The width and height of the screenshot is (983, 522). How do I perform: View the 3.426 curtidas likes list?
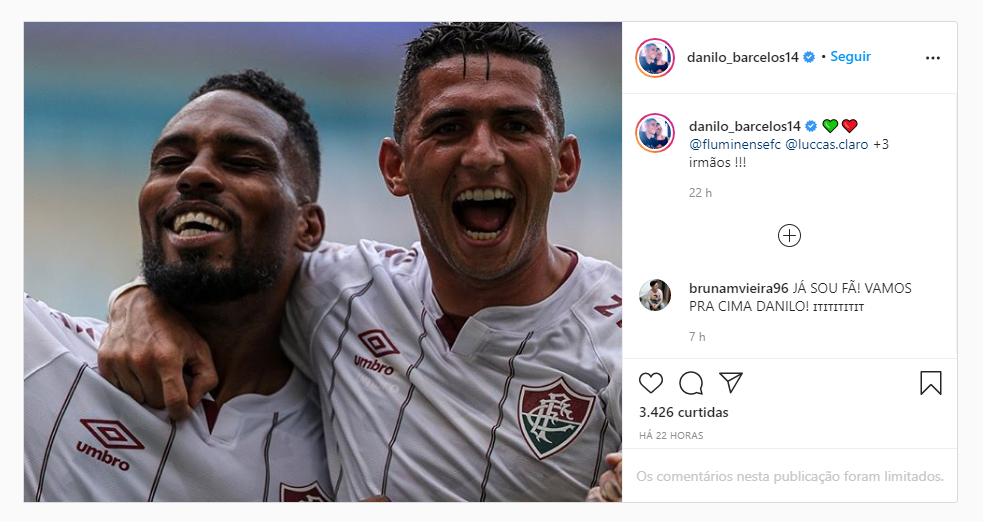(x=683, y=412)
